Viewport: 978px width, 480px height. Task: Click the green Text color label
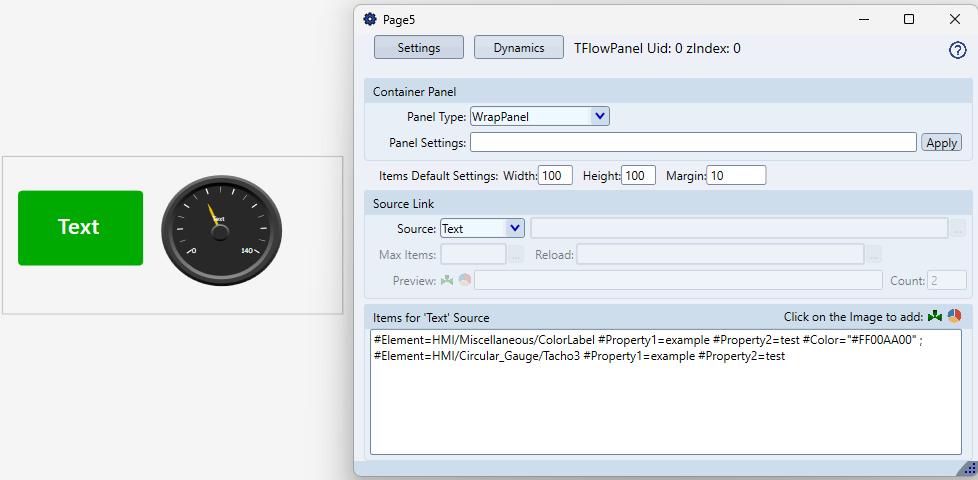80,227
